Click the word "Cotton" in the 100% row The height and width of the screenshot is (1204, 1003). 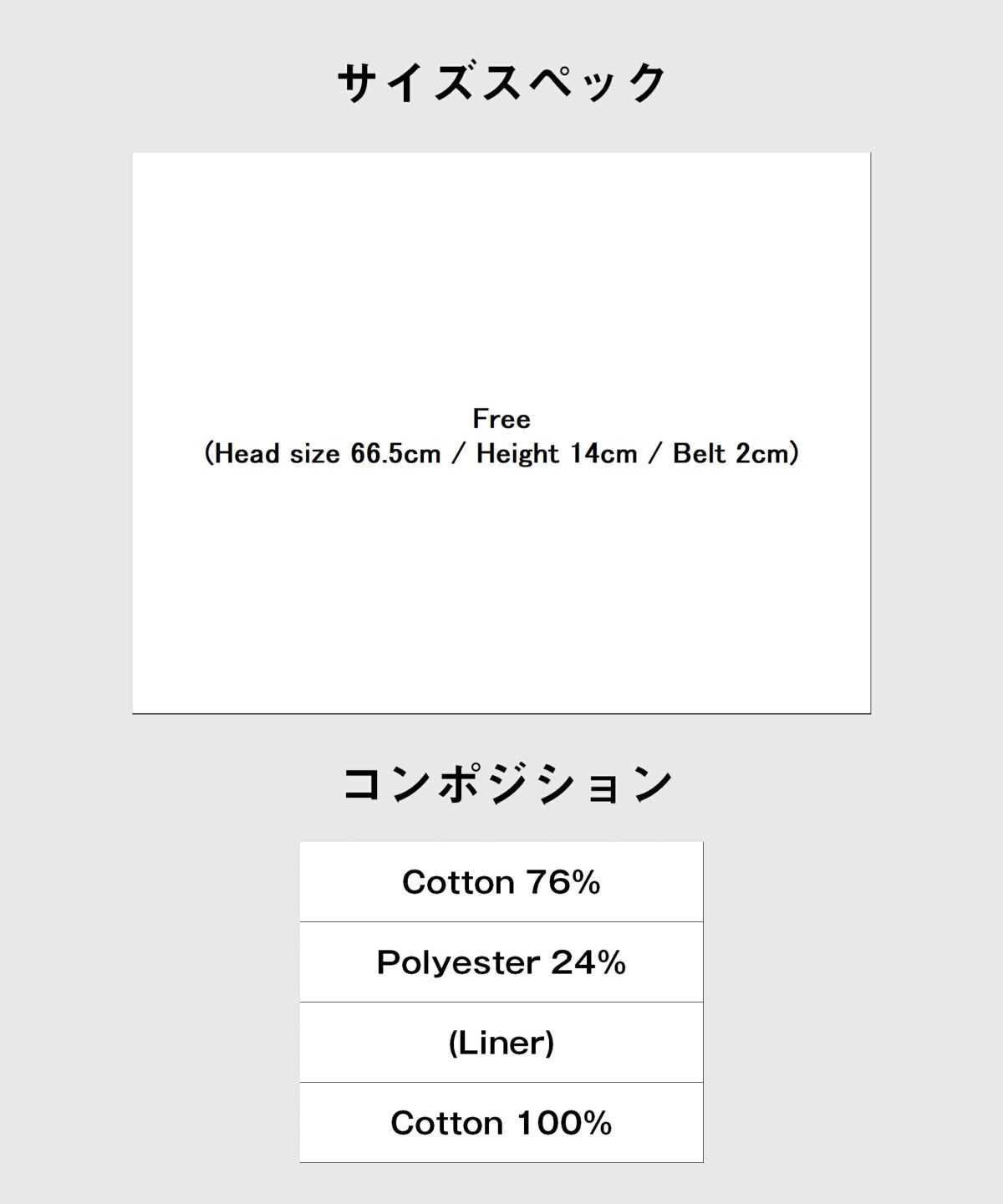pos(447,1123)
